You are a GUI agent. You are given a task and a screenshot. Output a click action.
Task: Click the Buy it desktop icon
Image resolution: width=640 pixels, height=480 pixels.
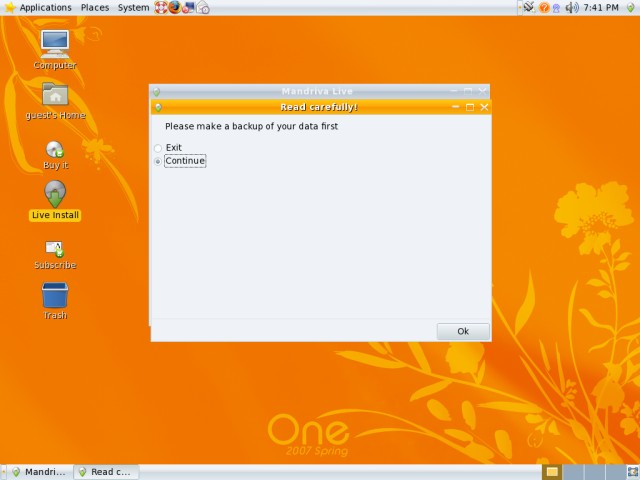tap(56, 155)
